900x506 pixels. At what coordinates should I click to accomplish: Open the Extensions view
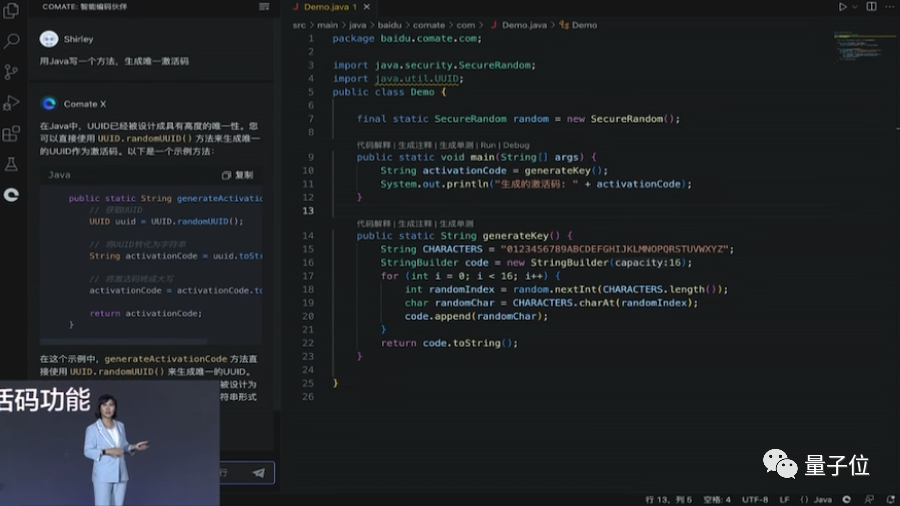click(x=12, y=133)
